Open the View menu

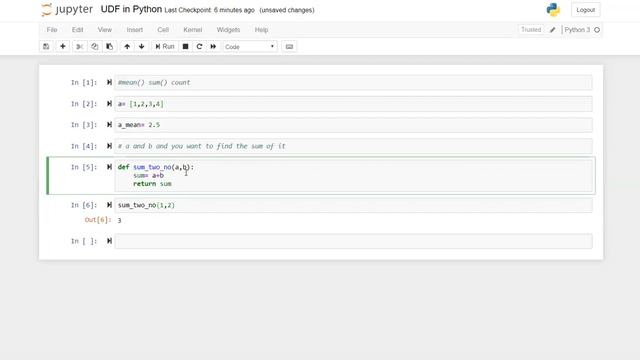(105, 30)
